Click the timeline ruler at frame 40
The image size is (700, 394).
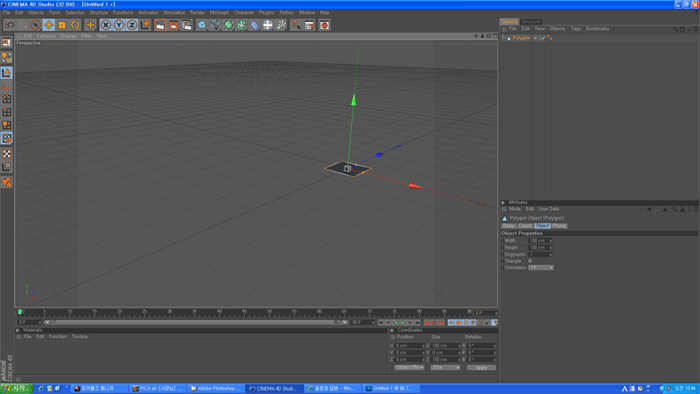pos(219,312)
